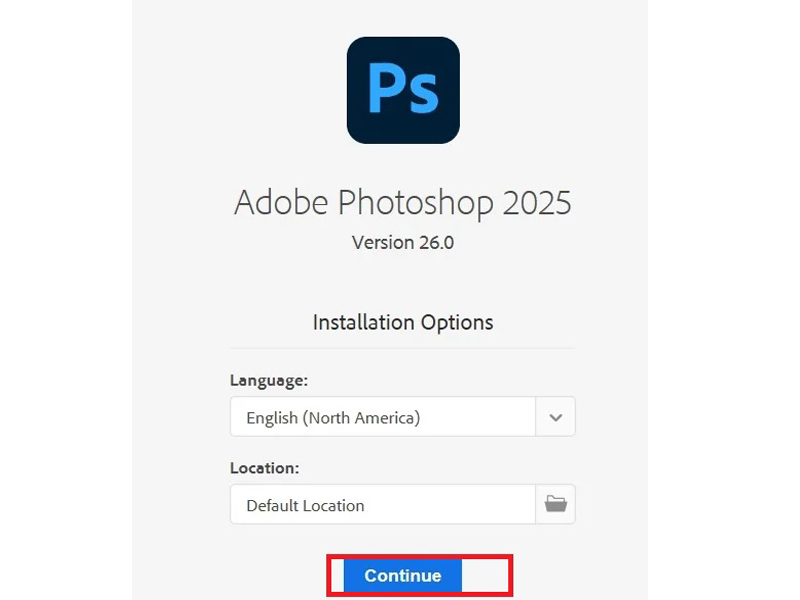Screen dimensions: 800x600
Task: Select the Version 26.0 text
Action: click(x=403, y=242)
